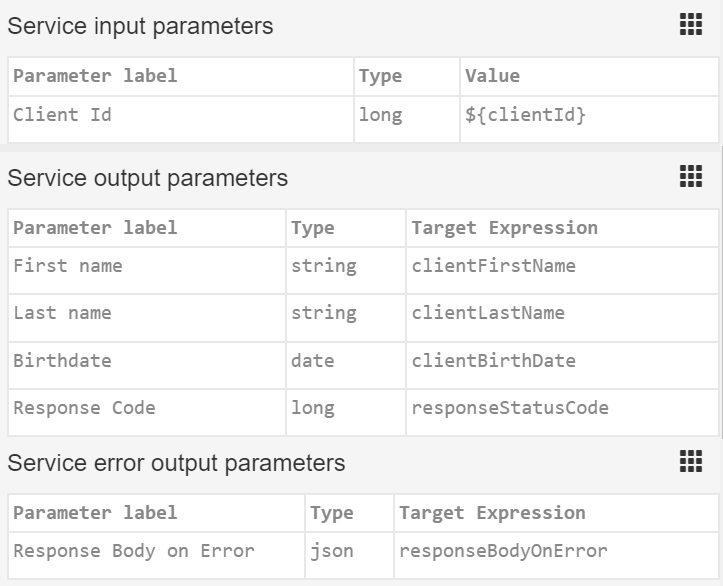The height and width of the screenshot is (586, 723).
Task: Click the clientFirstName target expression
Action: 493,266
